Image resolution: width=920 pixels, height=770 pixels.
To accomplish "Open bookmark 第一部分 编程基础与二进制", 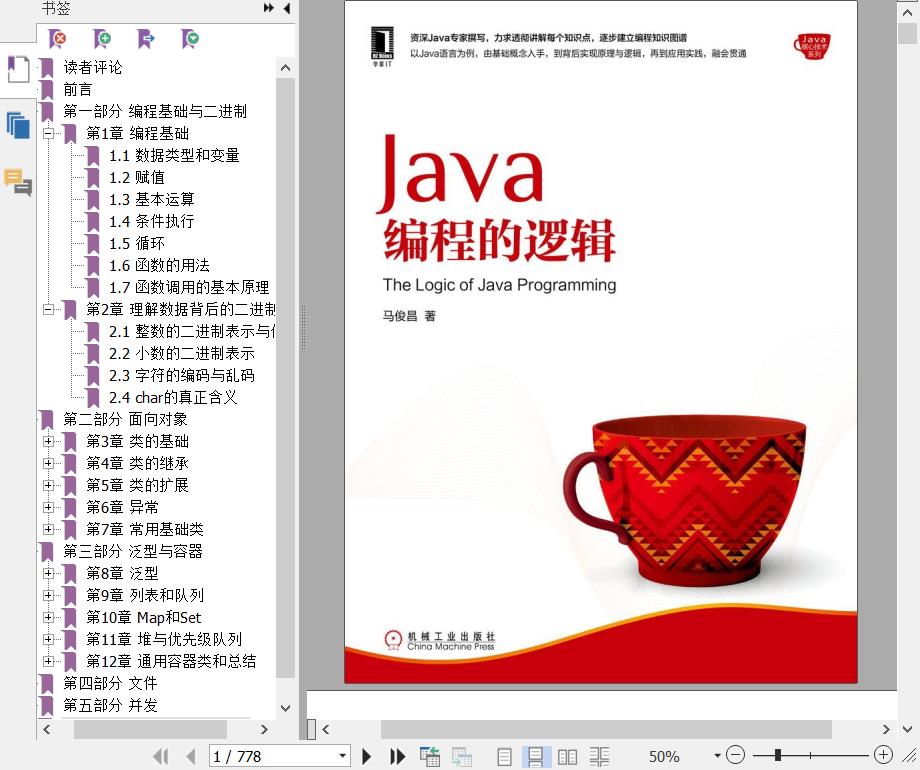I will pos(155,112).
